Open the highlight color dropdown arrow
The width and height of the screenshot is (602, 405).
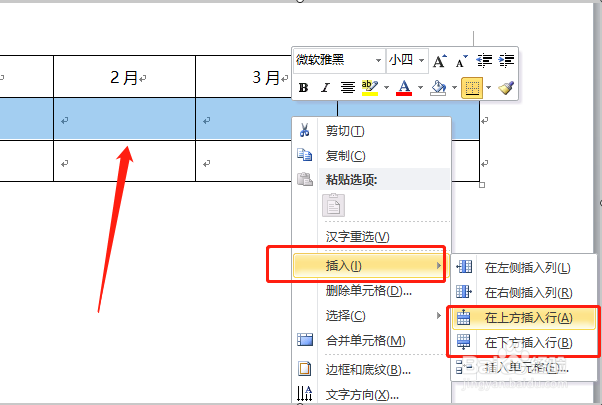point(386,88)
